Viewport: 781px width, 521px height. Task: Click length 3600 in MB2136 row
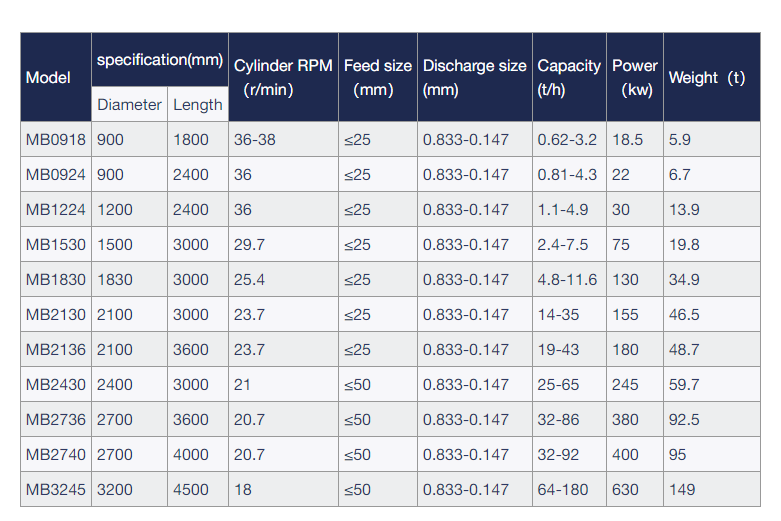(x=198, y=349)
